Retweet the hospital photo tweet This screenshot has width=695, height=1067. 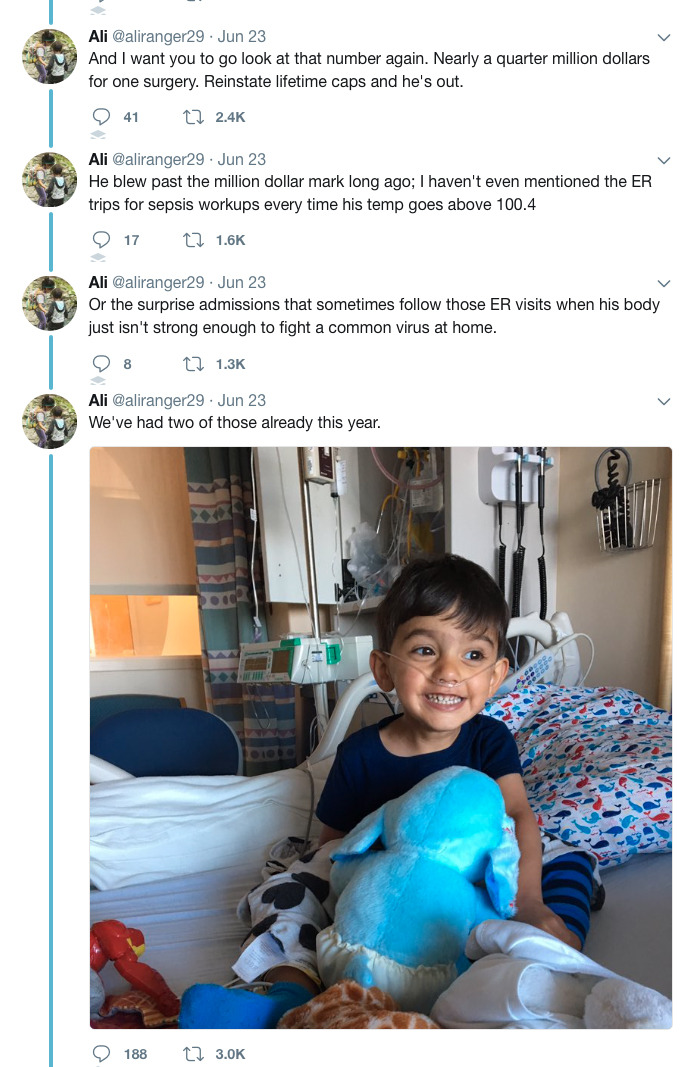(x=190, y=1053)
